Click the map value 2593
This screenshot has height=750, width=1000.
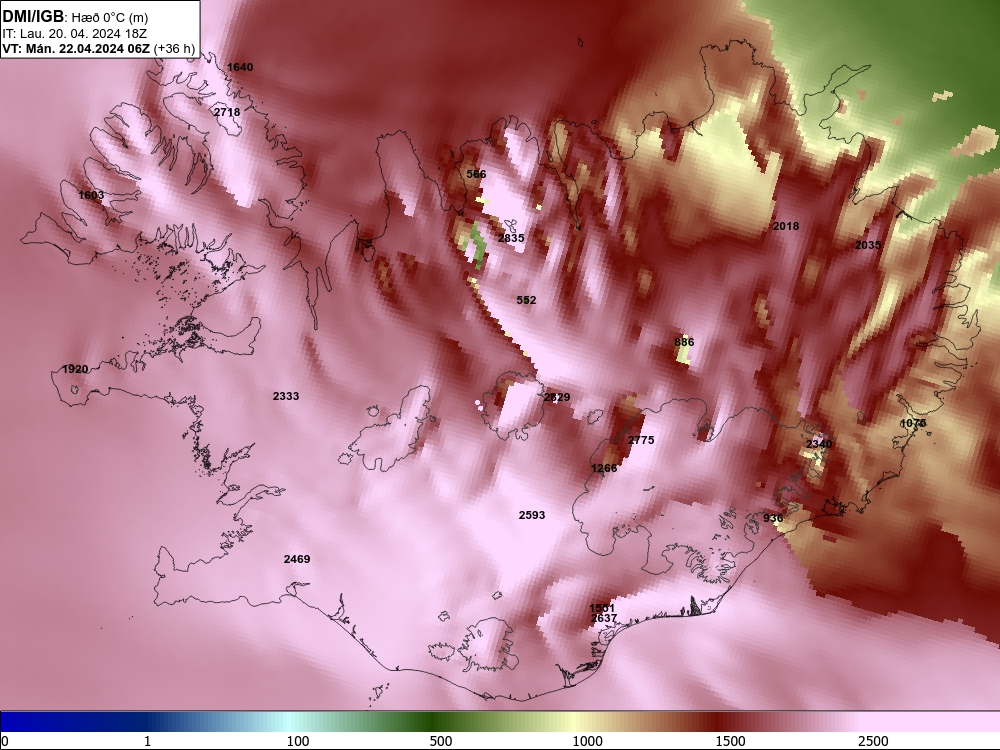point(532,515)
